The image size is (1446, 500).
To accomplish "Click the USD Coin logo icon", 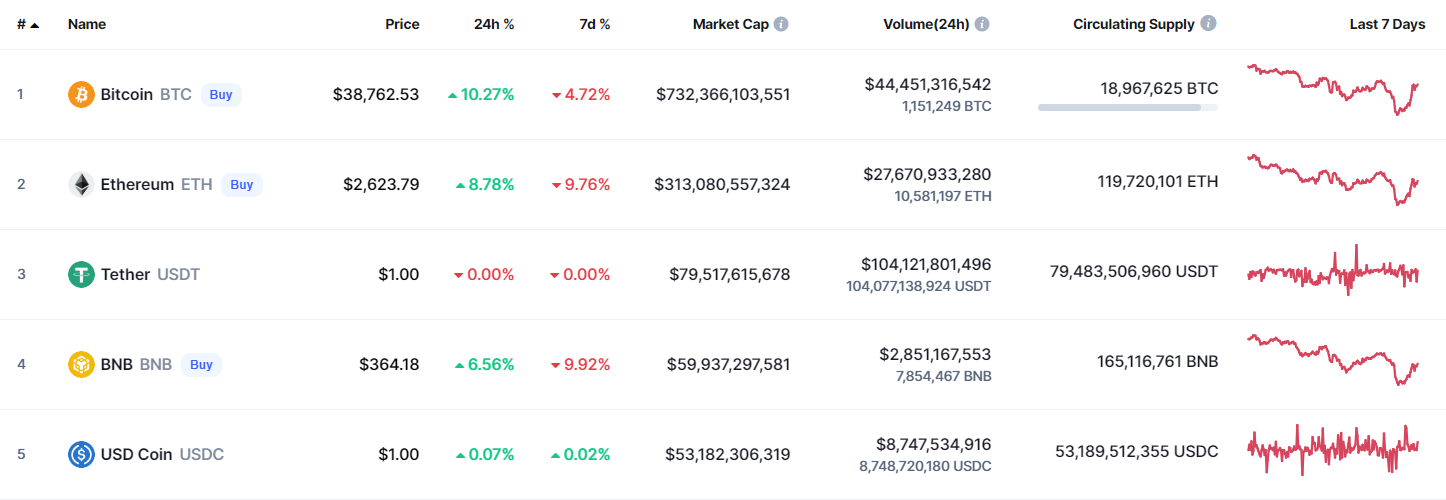I will 81,455.
